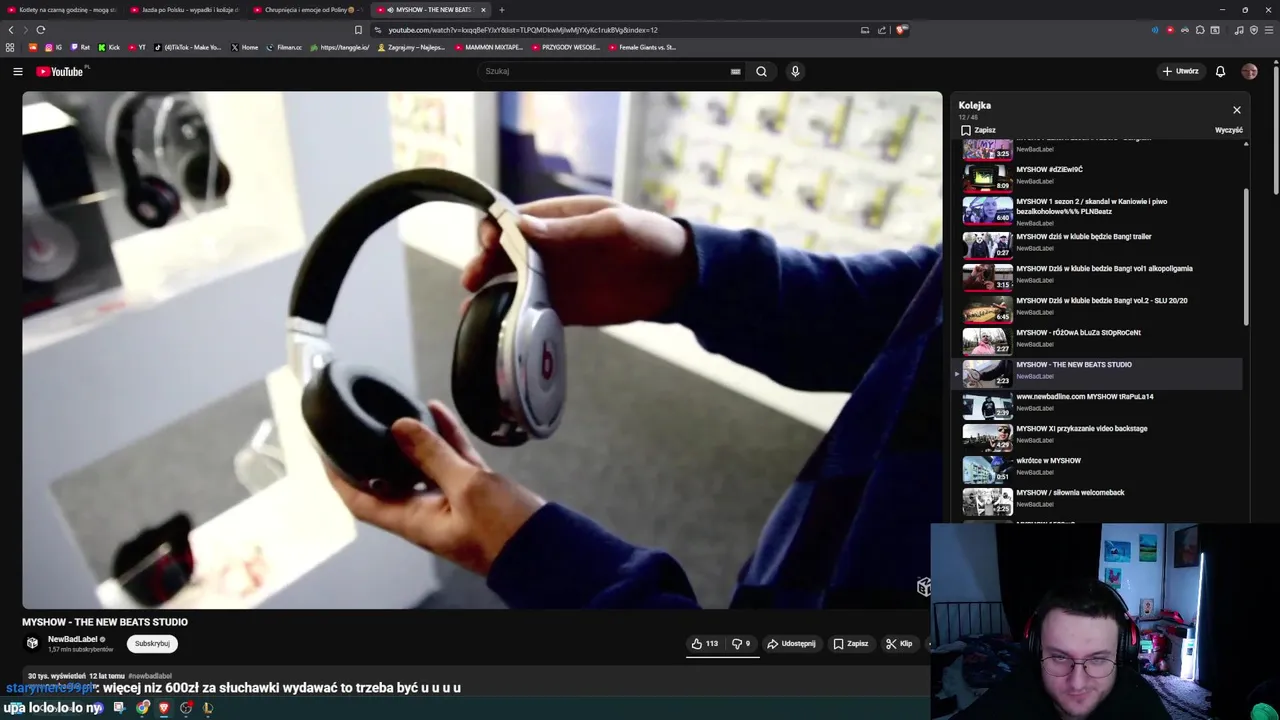Open the apps grid icon in bookmarks bar

pos(10,47)
